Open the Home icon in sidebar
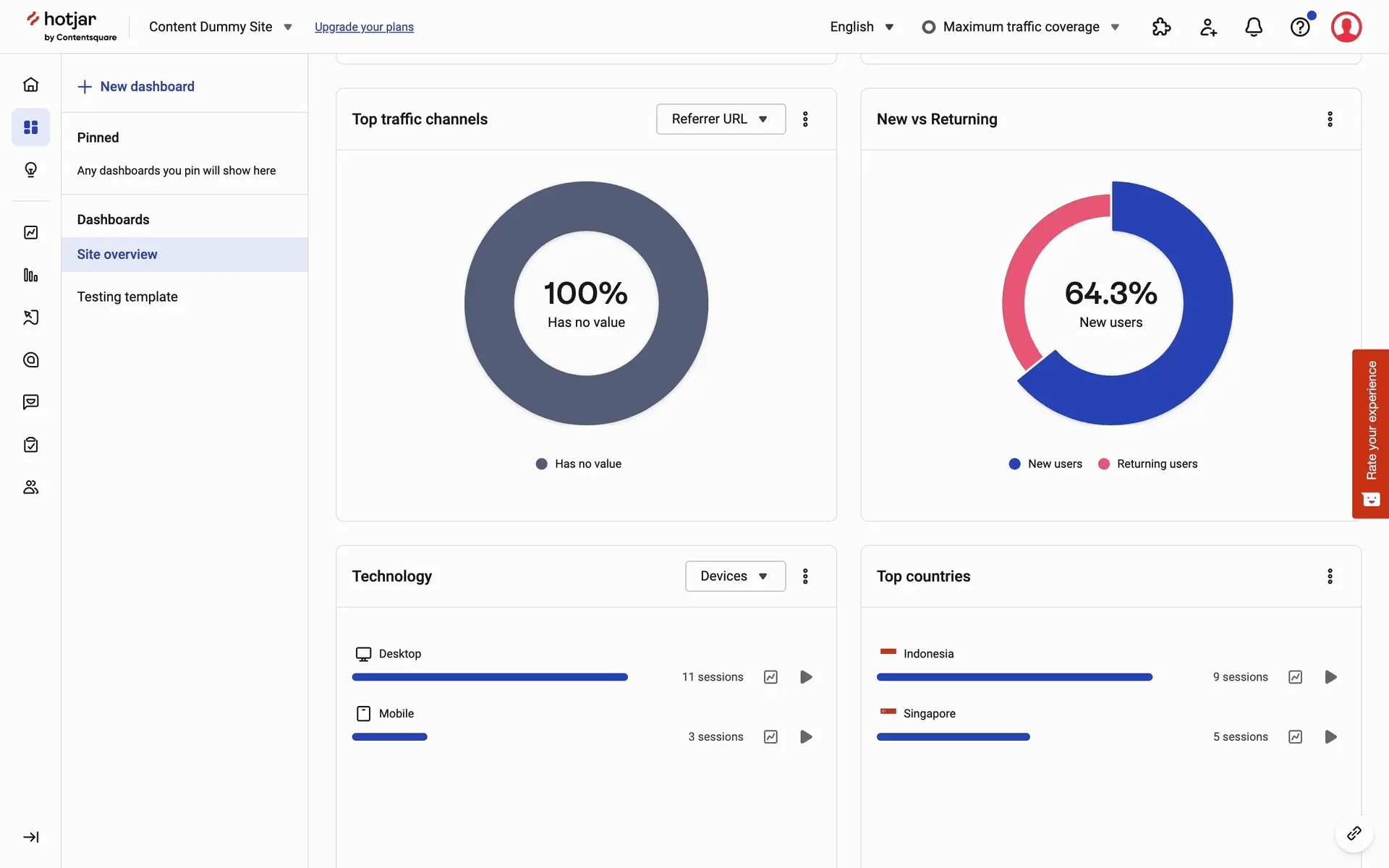Viewport: 1389px width, 868px height. (x=30, y=85)
